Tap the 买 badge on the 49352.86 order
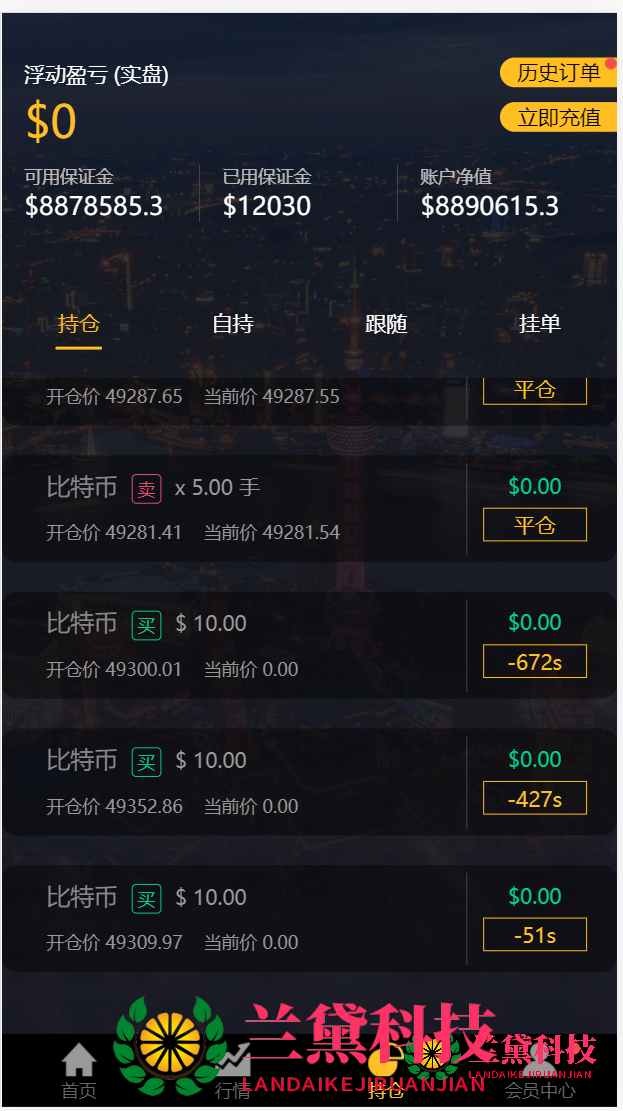 146,762
